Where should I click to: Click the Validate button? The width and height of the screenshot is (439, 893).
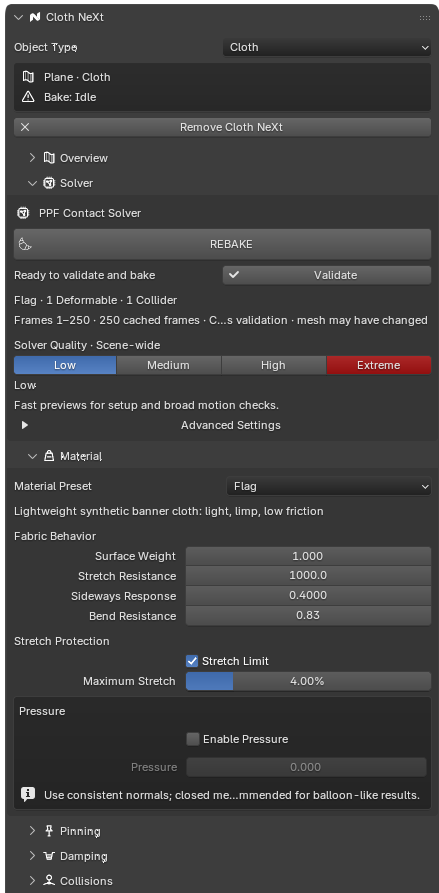tap(327, 275)
